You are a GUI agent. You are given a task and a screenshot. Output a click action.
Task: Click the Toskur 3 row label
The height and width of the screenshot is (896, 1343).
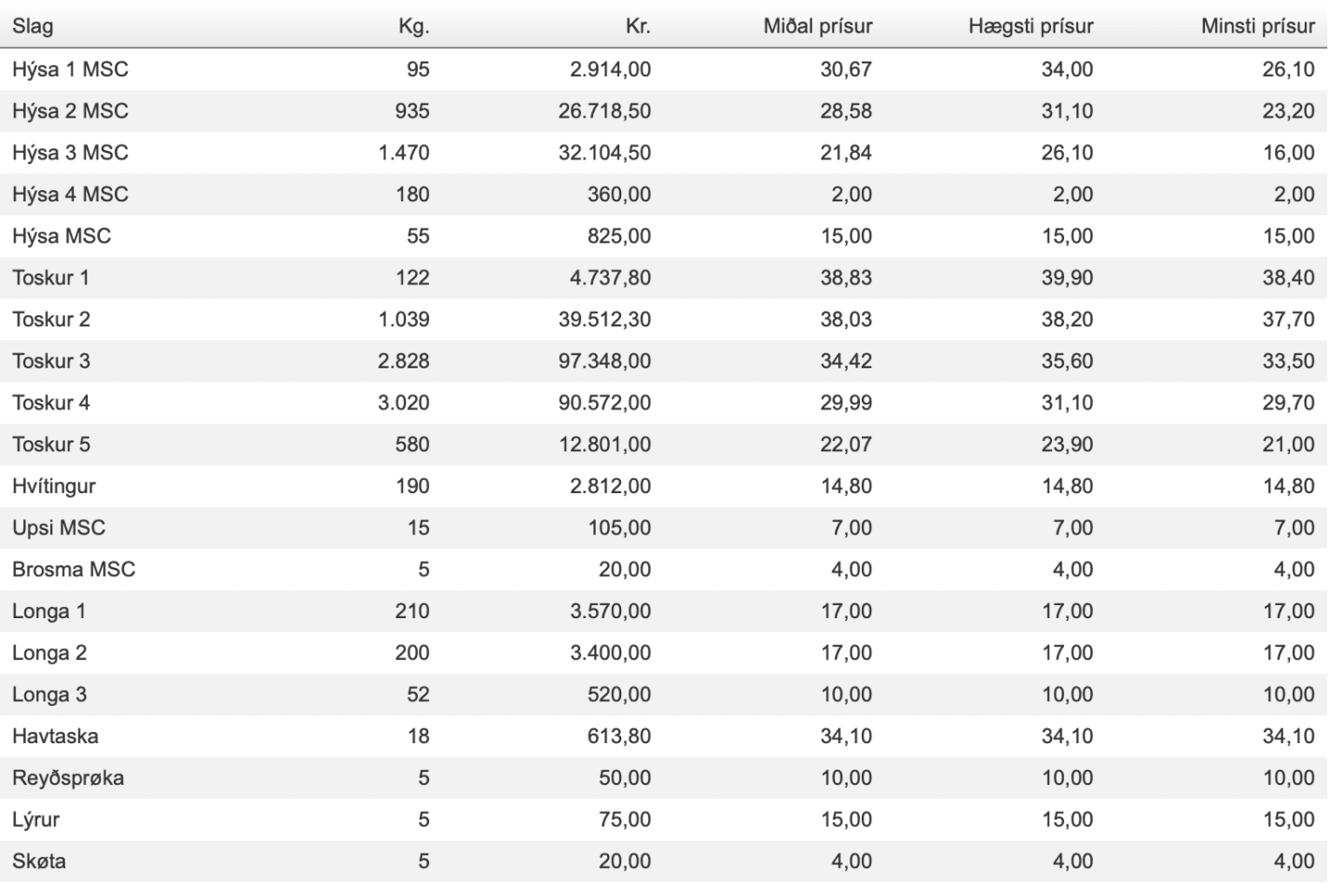tap(51, 361)
